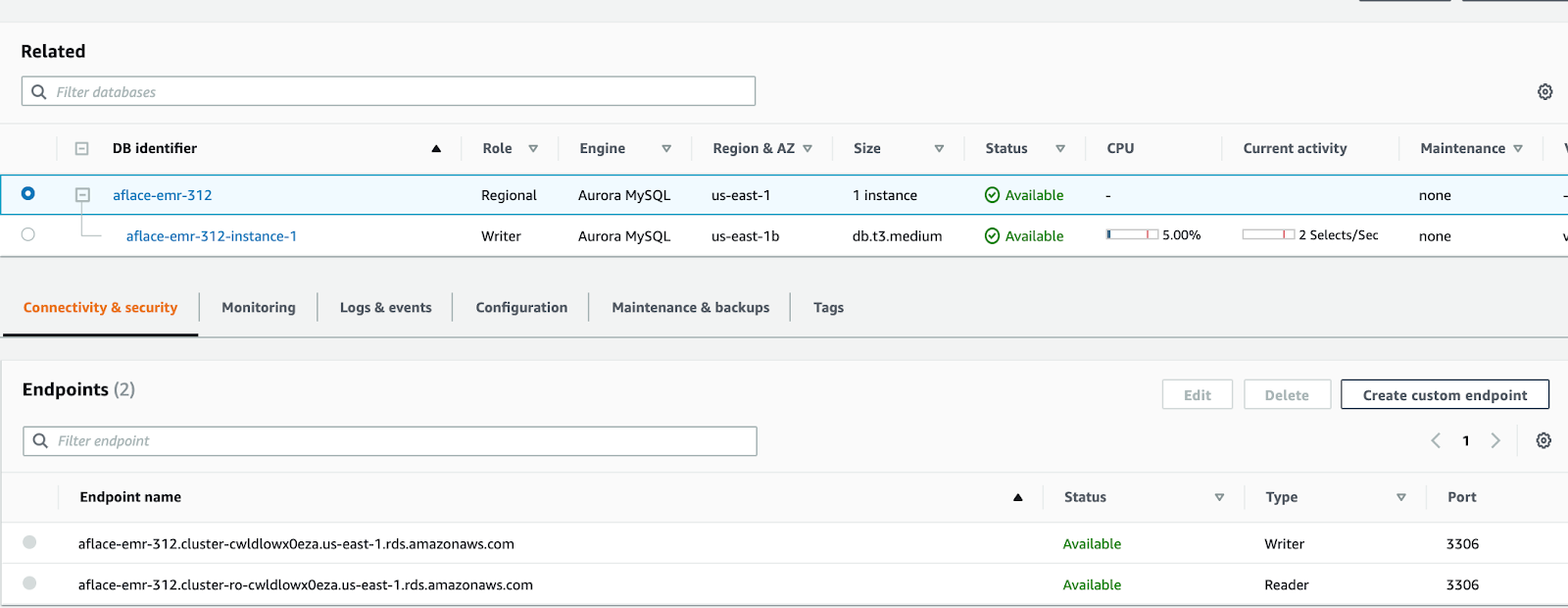Click the aflace-emr-312.cluster-cwldlowx0eza writer endpoint name
The image size is (1568, 608).
coord(296,544)
